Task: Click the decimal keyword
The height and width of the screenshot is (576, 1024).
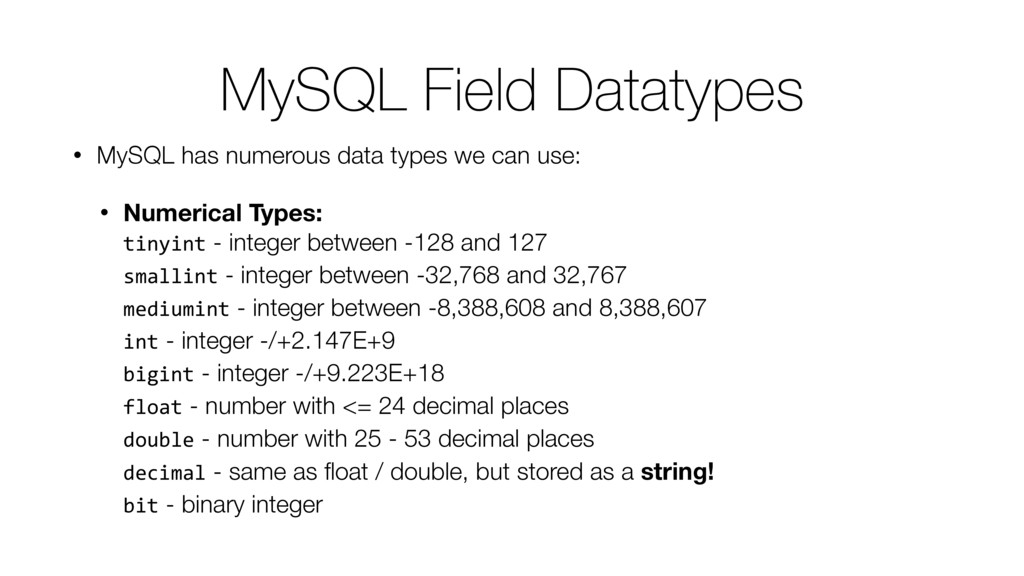Action: (x=165, y=472)
